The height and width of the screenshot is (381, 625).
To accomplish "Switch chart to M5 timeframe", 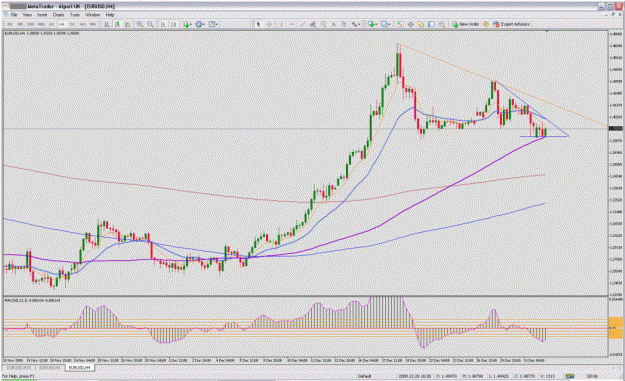I will (x=20, y=24).
